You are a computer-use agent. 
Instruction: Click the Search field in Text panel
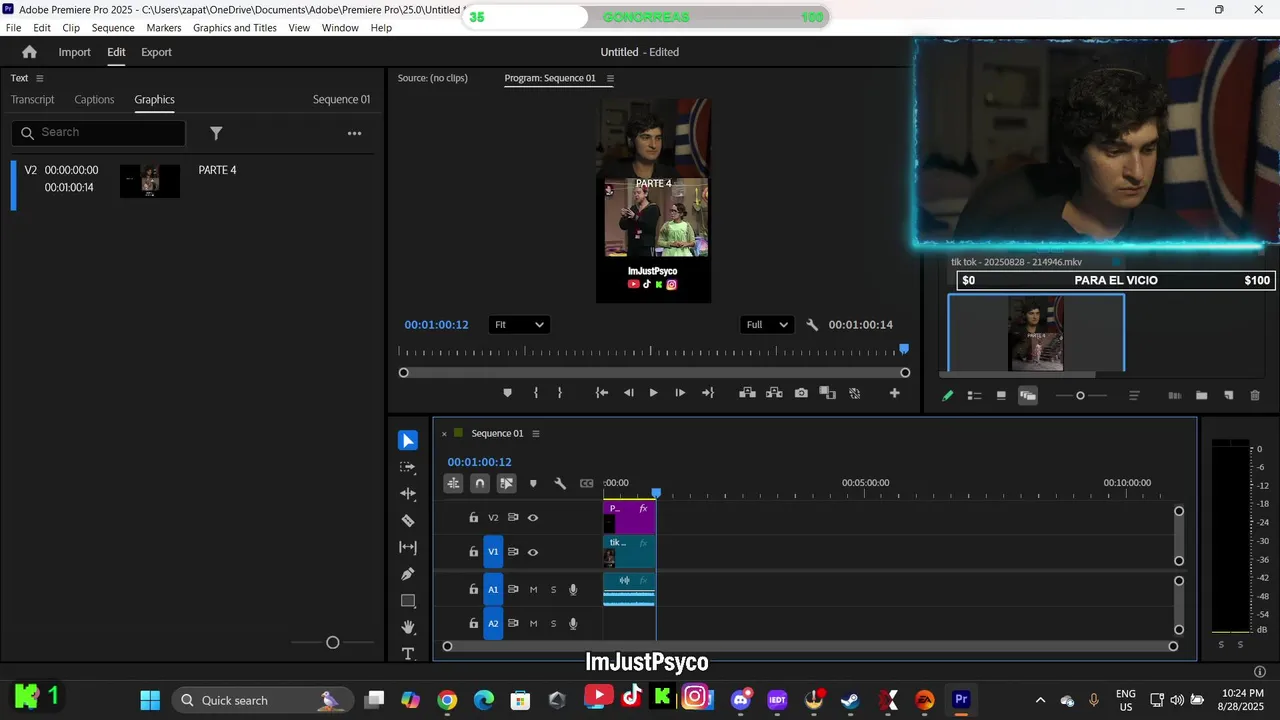coord(99,133)
